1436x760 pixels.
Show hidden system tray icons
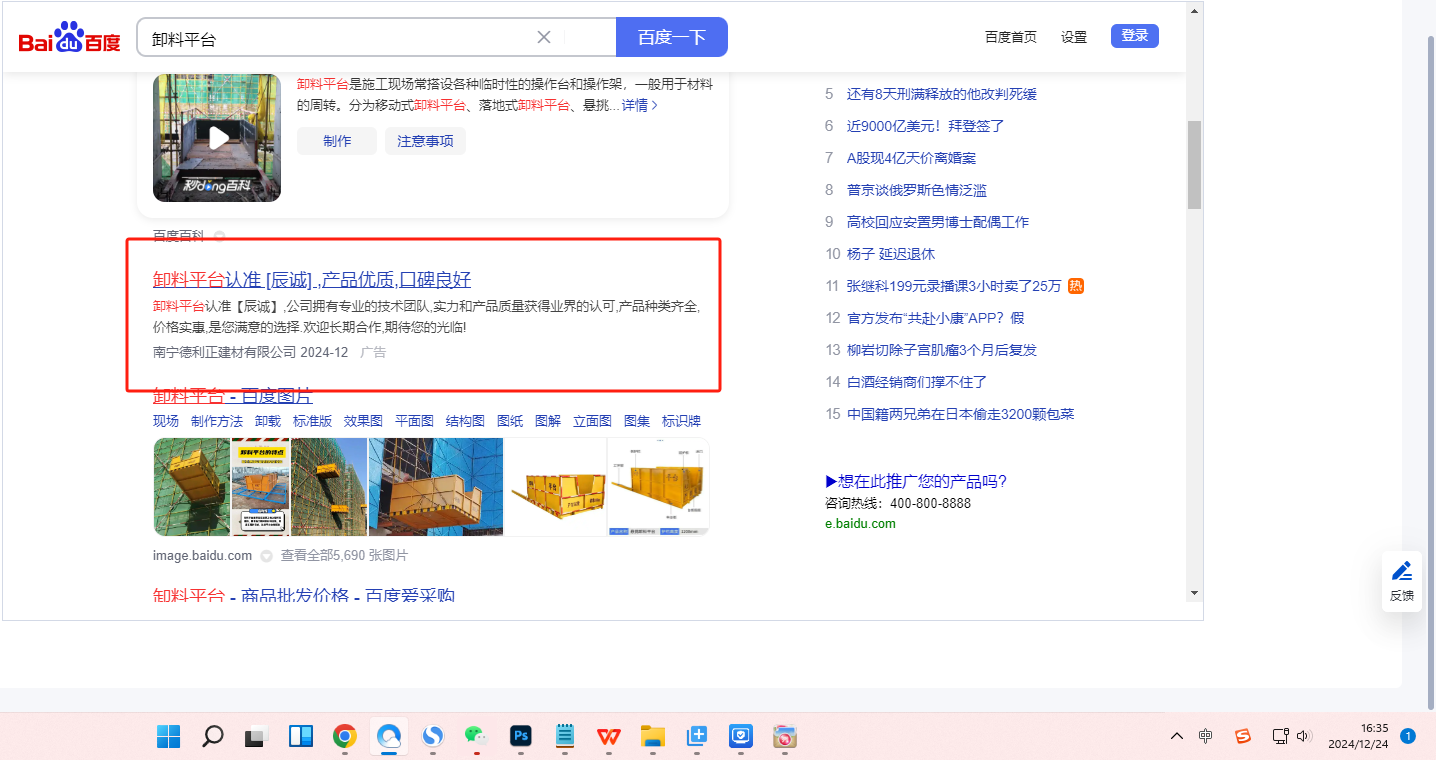click(1177, 736)
